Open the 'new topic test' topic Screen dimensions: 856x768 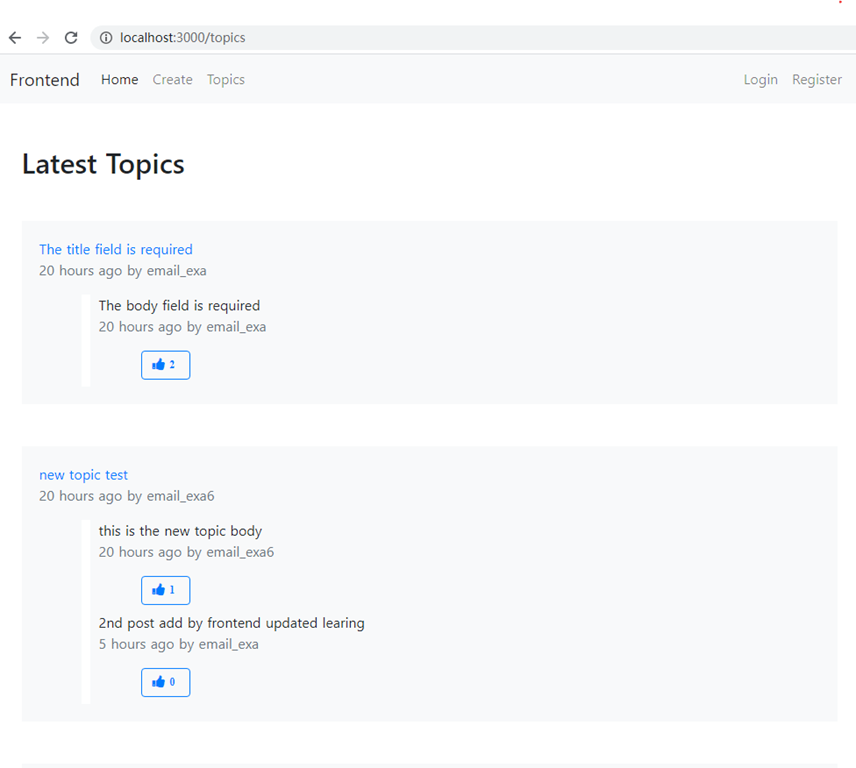(x=84, y=475)
